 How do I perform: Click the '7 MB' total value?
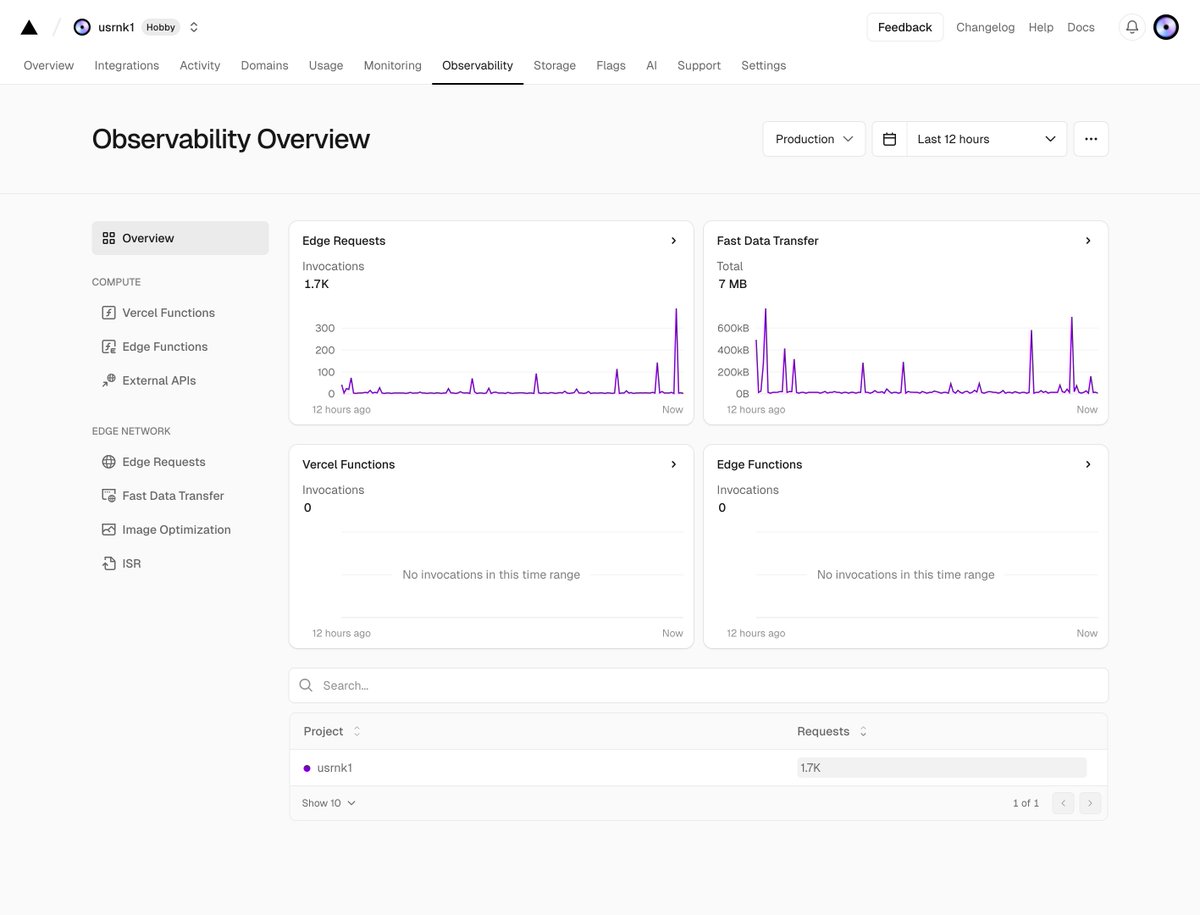733,284
